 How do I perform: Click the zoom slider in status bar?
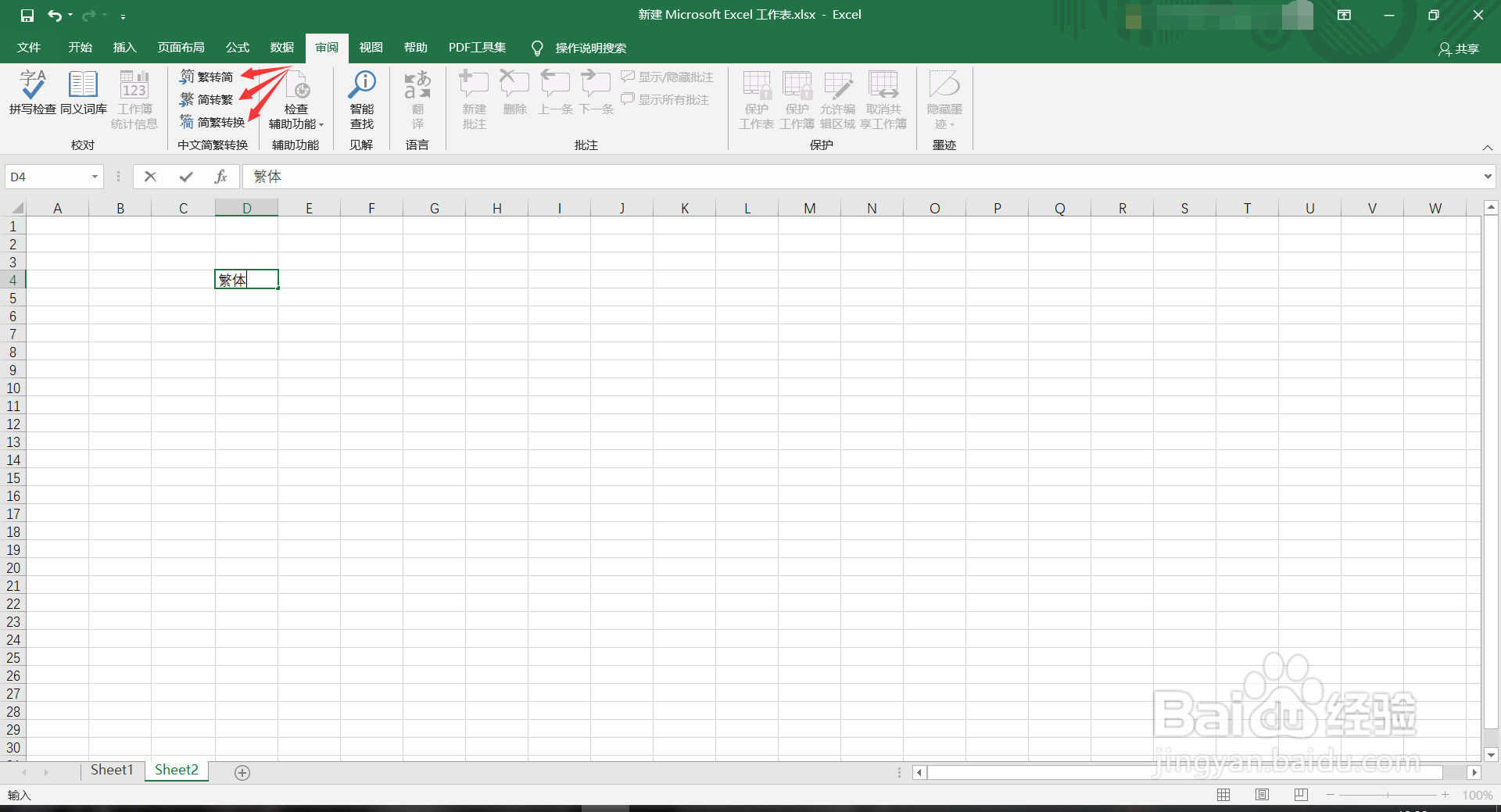click(x=1388, y=795)
